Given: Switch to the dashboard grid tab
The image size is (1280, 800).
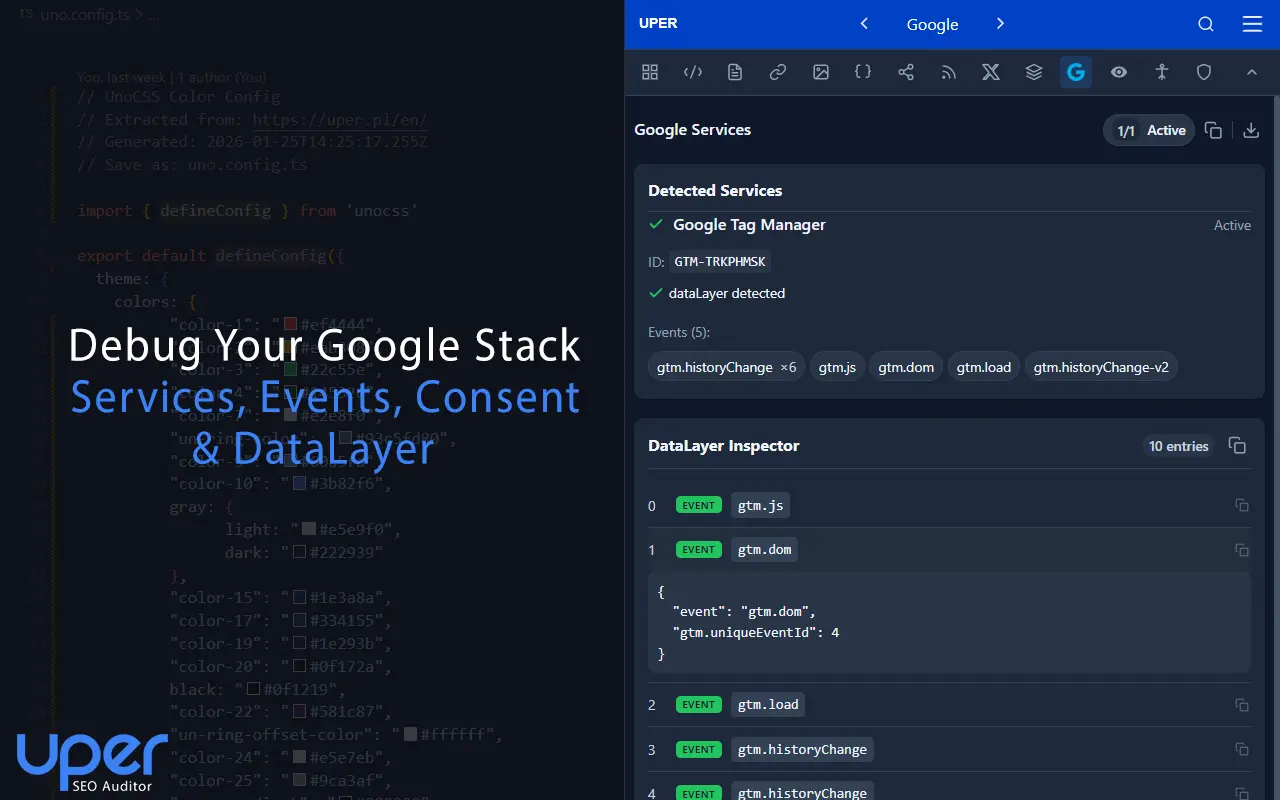Looking at the screenshot, I should tap(650, 72).
